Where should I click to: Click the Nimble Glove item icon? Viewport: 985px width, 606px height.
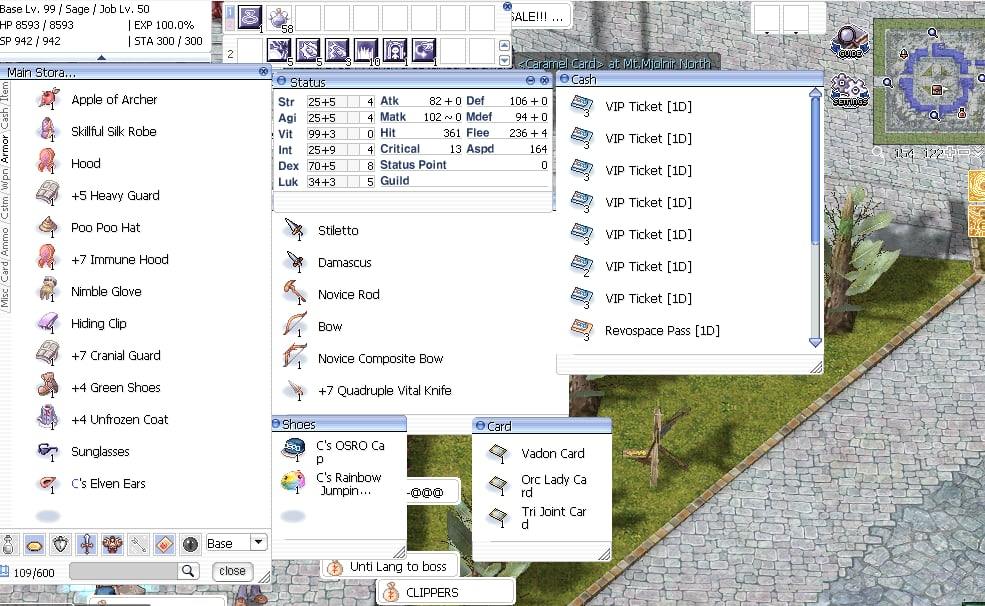(48, 290)
